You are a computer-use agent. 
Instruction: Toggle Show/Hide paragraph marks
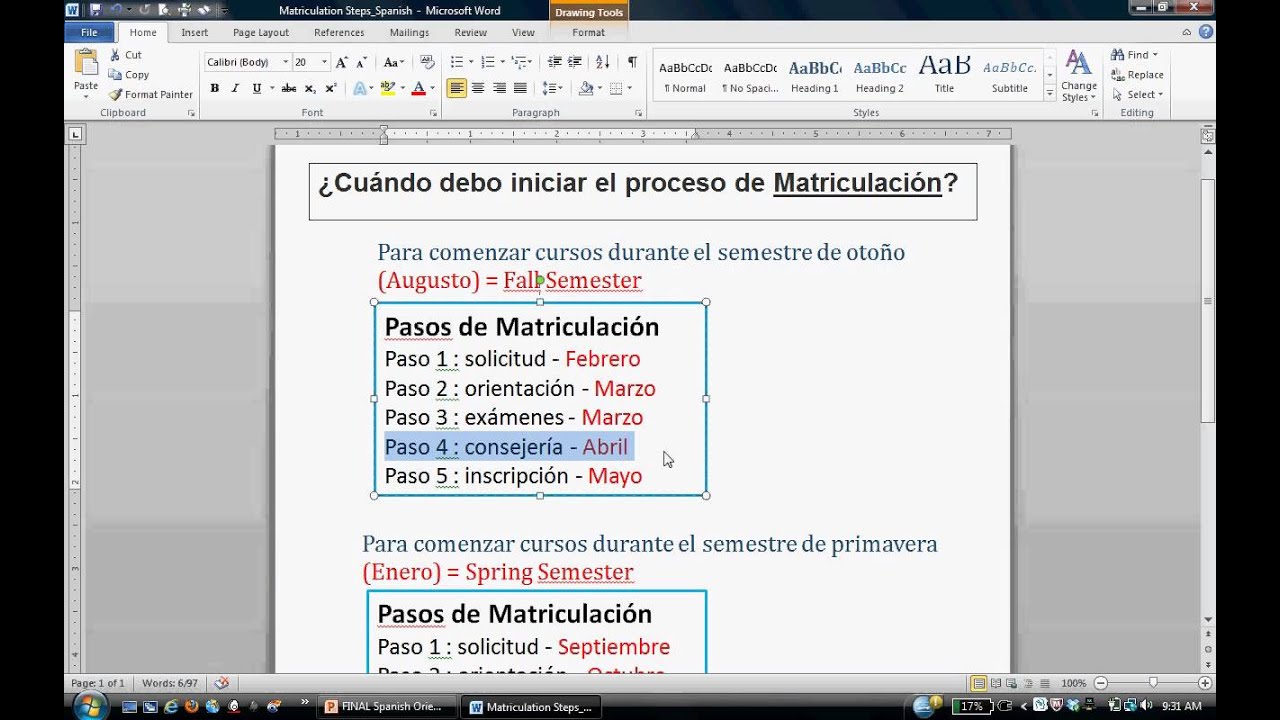tap(632, 62)
